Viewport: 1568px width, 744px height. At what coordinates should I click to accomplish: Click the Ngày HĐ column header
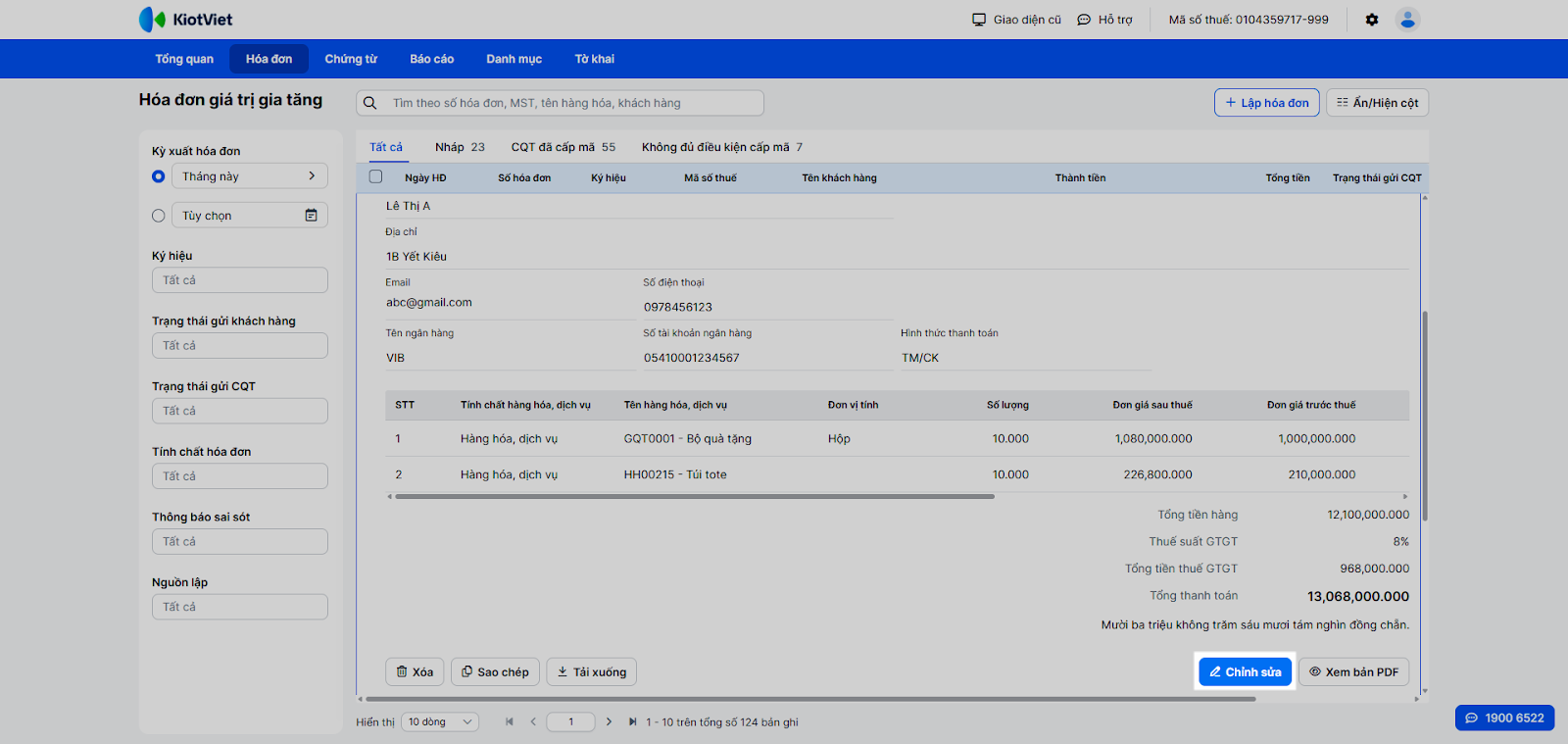pos(425,178)
